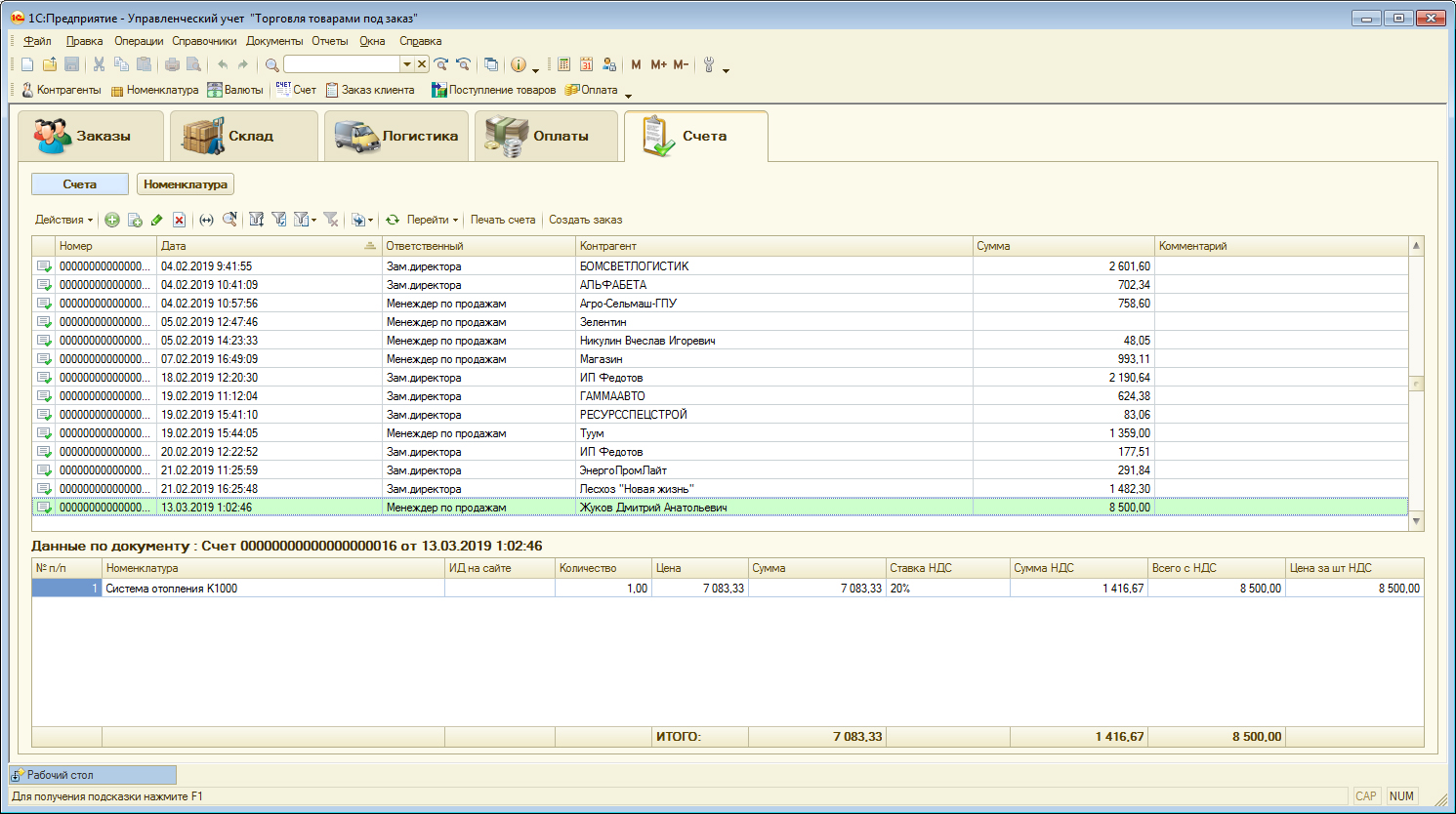Click the Find by number icon
The height and width of the screenshot is (814, 1456).
pyautogui.click(x=229, y=220)
